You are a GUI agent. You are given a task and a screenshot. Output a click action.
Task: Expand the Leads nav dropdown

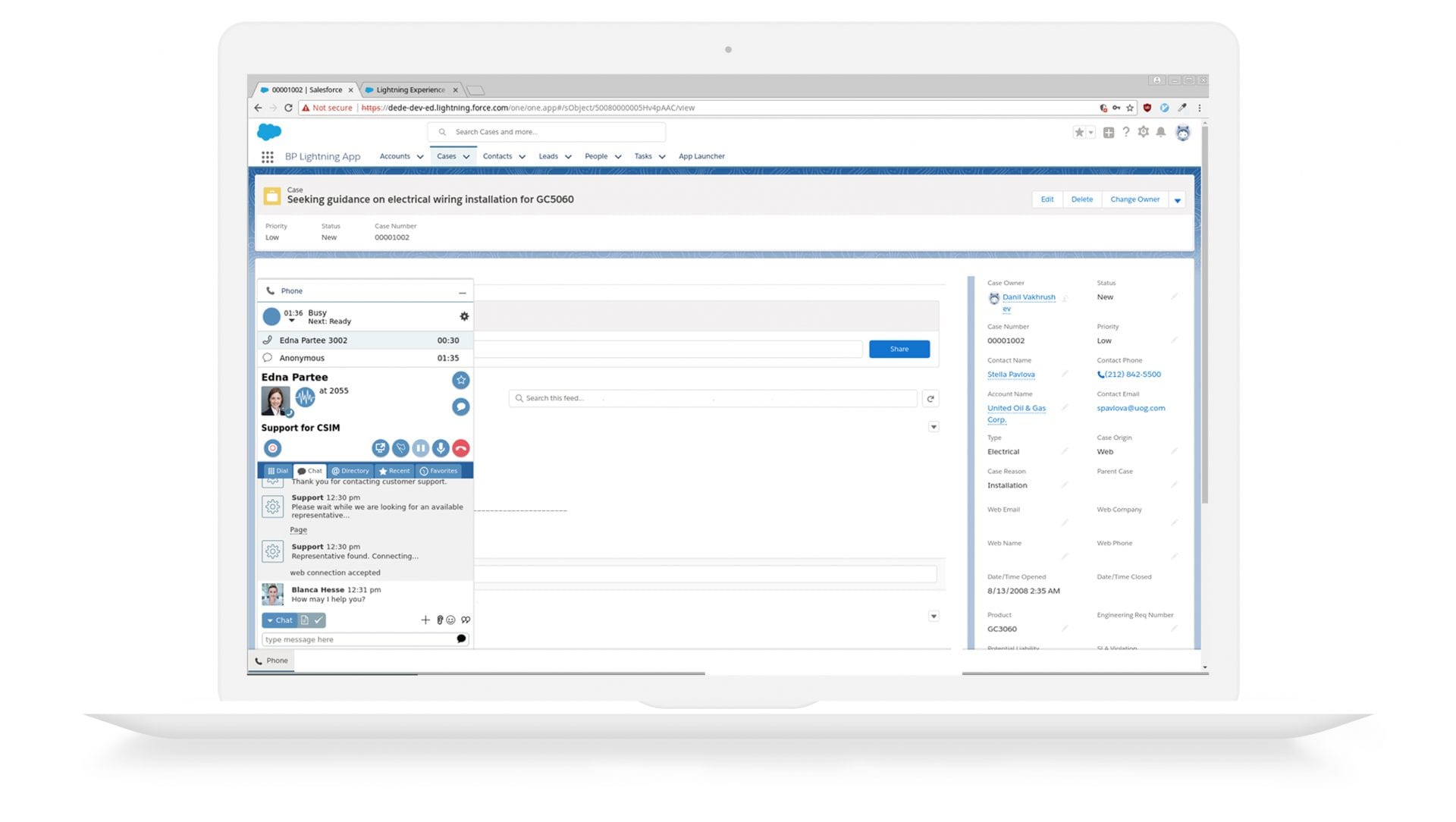pos(568,157)
